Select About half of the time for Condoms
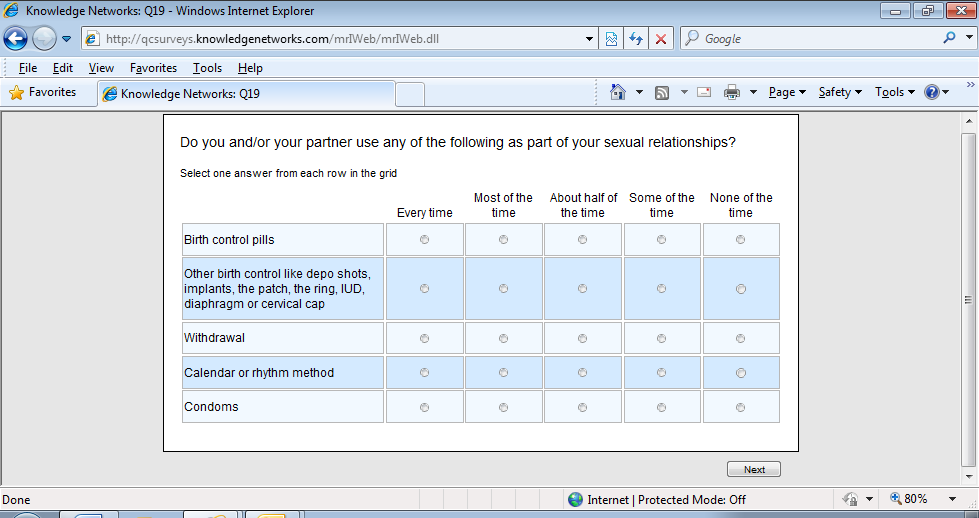 tap(583, 408)
